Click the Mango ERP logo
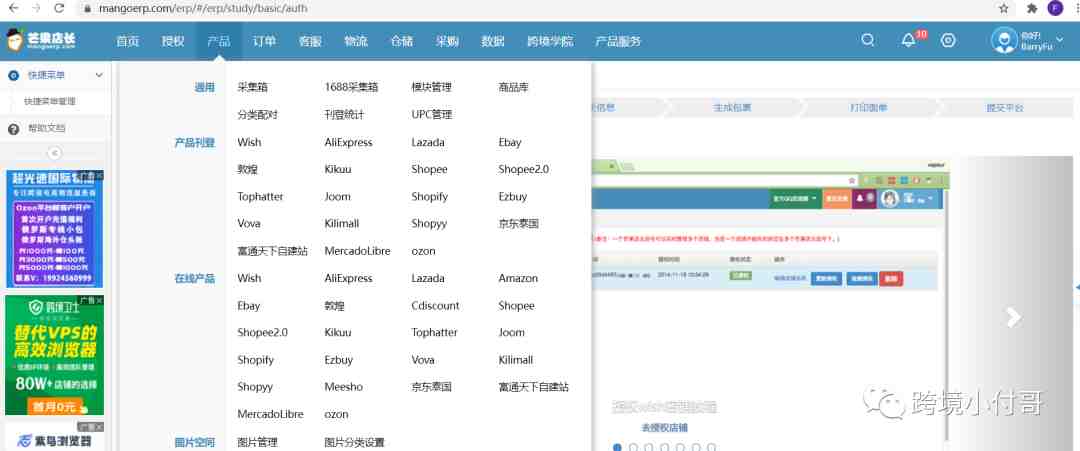Screen dimensions: 1080x451 tap(40, 41)
